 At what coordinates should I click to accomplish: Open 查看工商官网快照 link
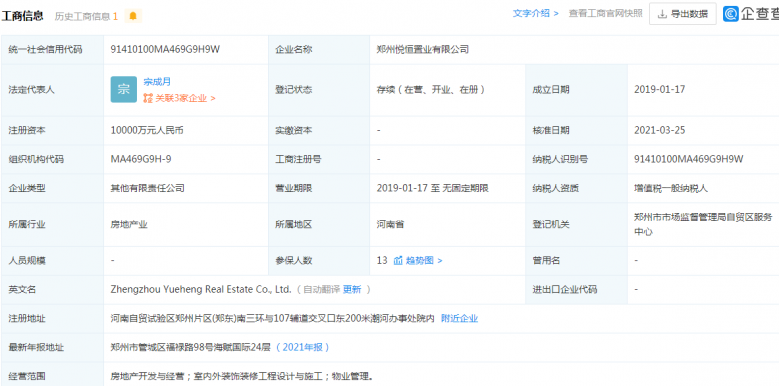pos(606,13)
